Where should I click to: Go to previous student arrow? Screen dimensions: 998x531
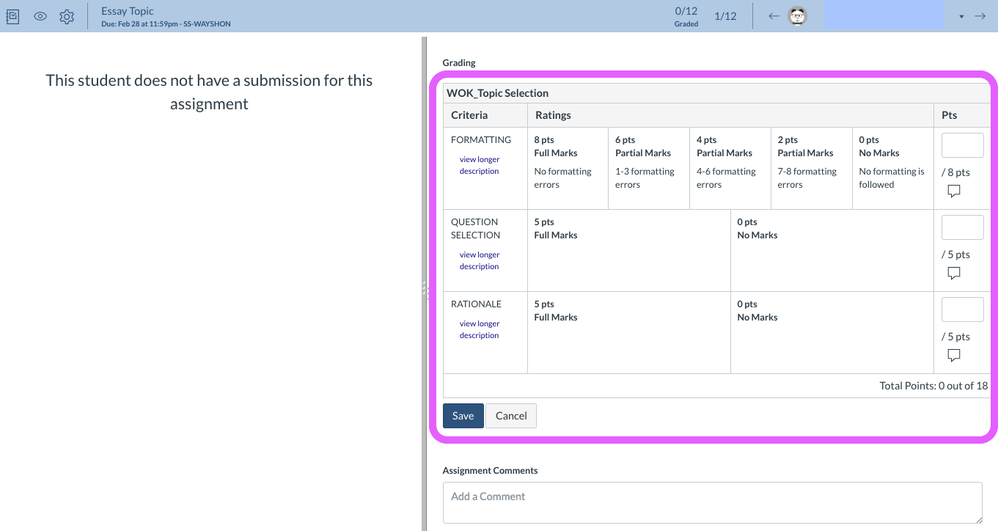[773, 16]
